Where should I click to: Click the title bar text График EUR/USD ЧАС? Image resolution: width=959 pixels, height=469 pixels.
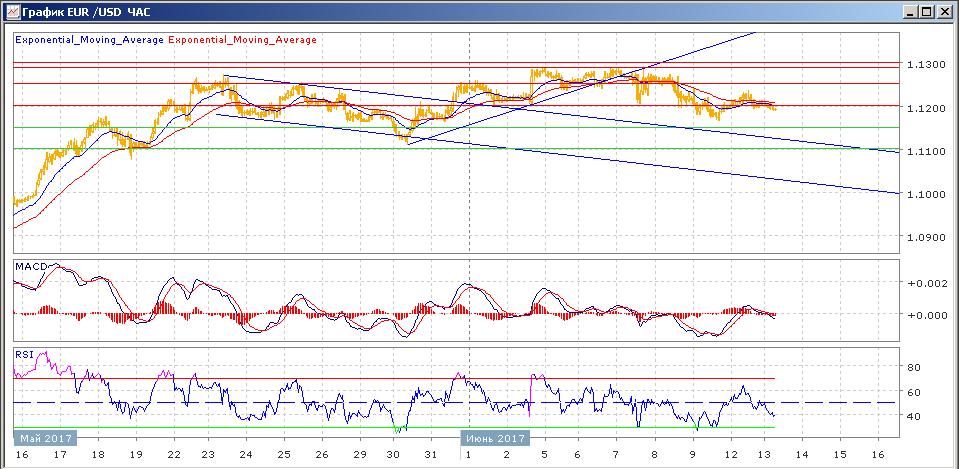point(71,11)
